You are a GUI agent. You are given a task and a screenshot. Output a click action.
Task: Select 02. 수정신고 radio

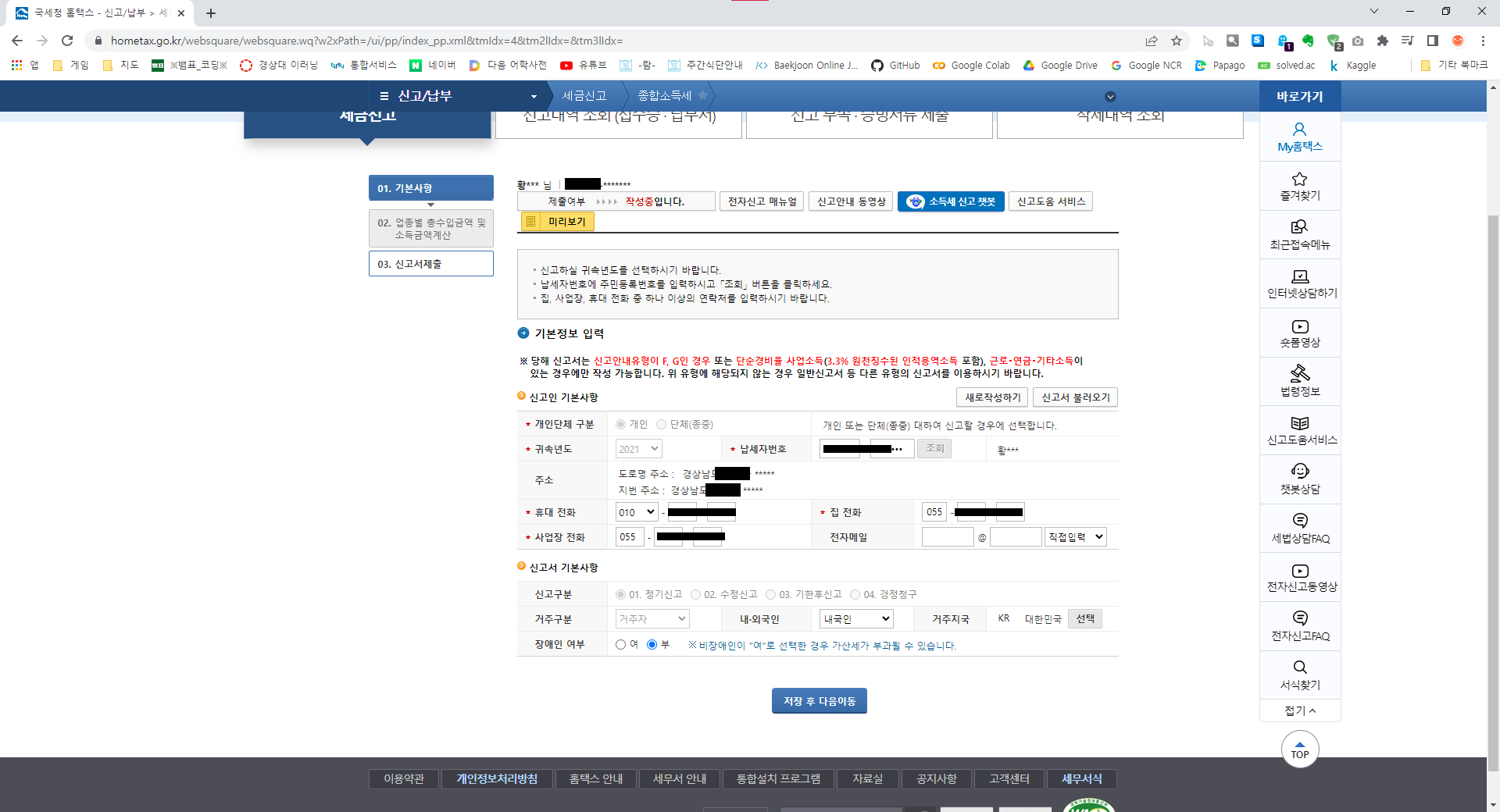point(695,595)
